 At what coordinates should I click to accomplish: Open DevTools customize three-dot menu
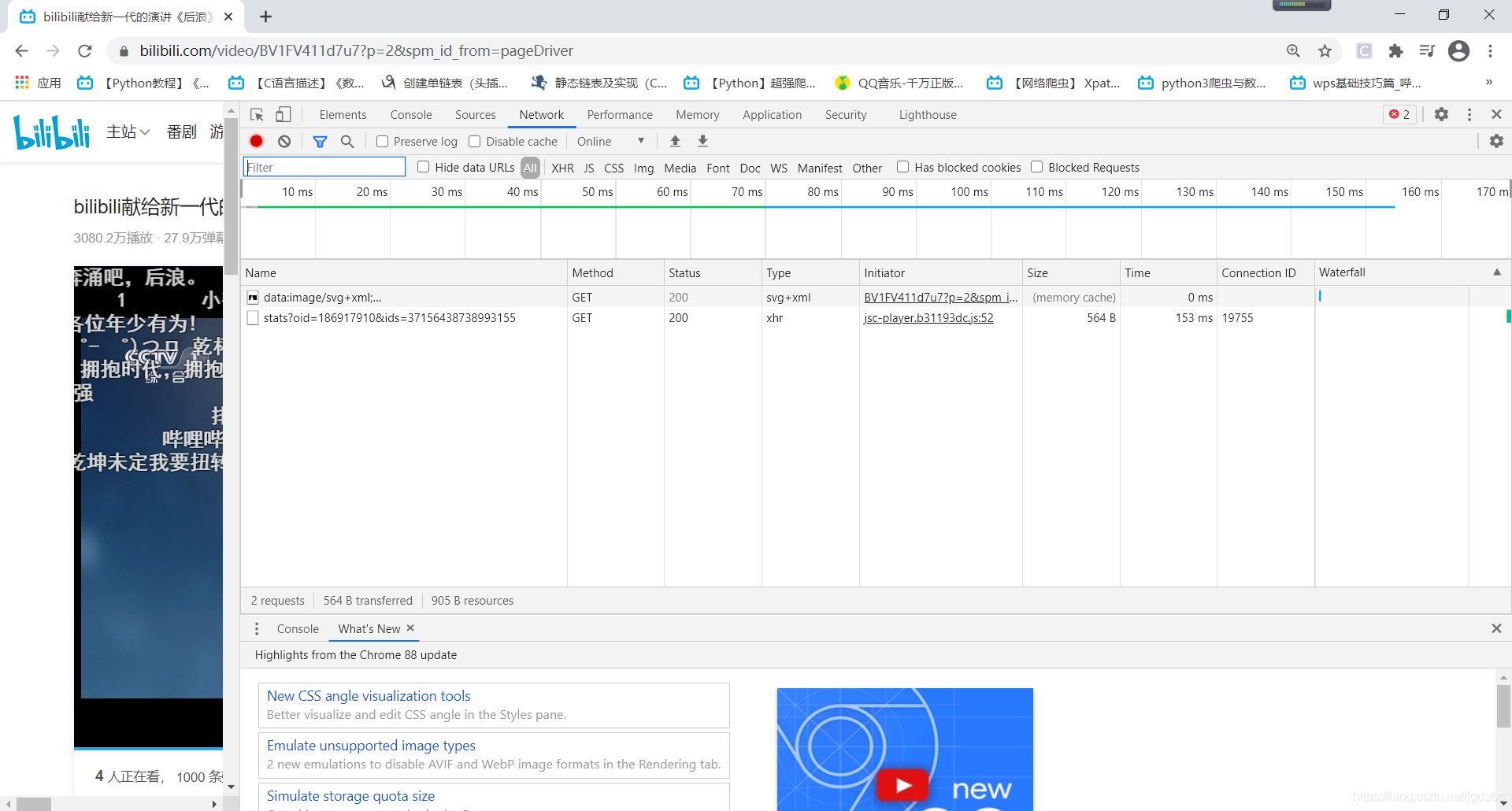click(1469, 115)
